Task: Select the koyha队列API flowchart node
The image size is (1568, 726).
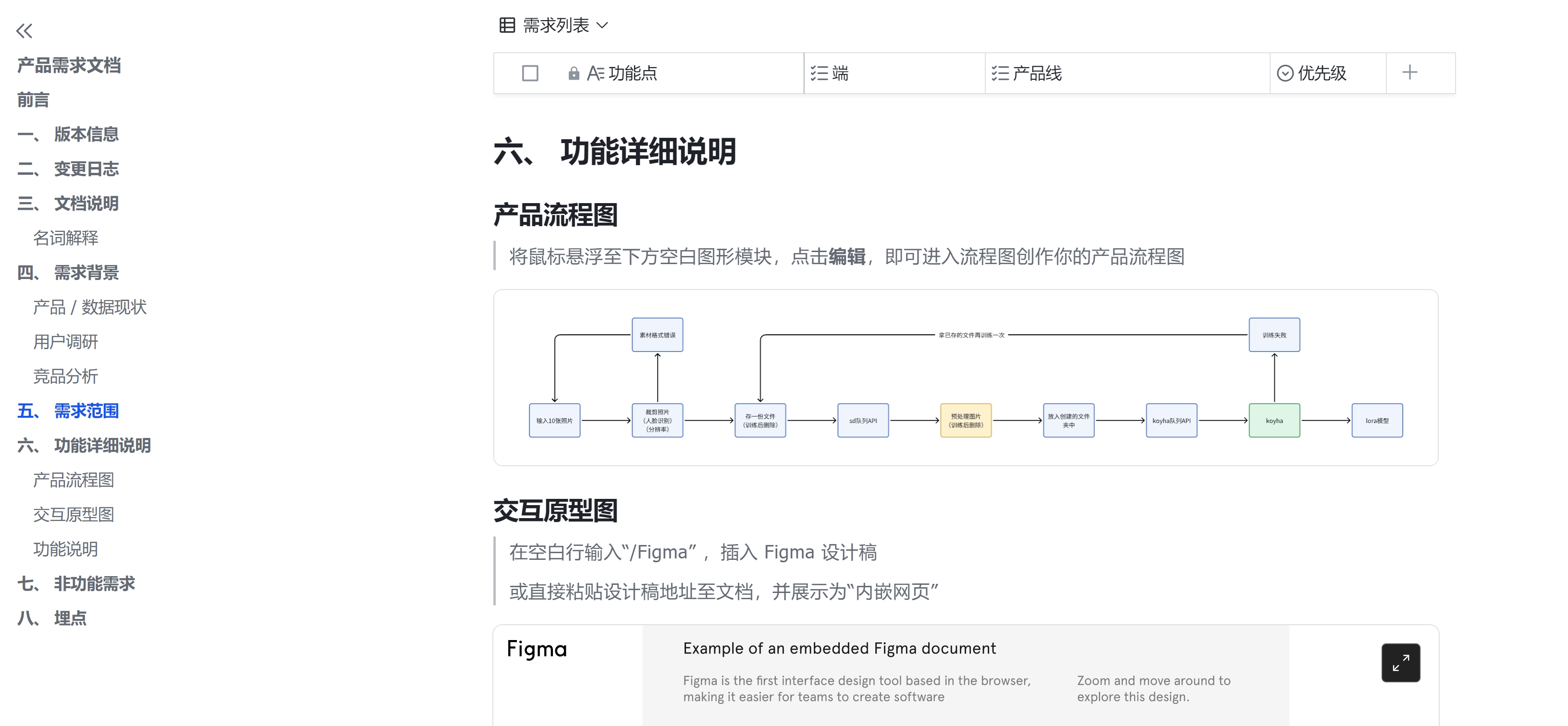Action: 1172,421
